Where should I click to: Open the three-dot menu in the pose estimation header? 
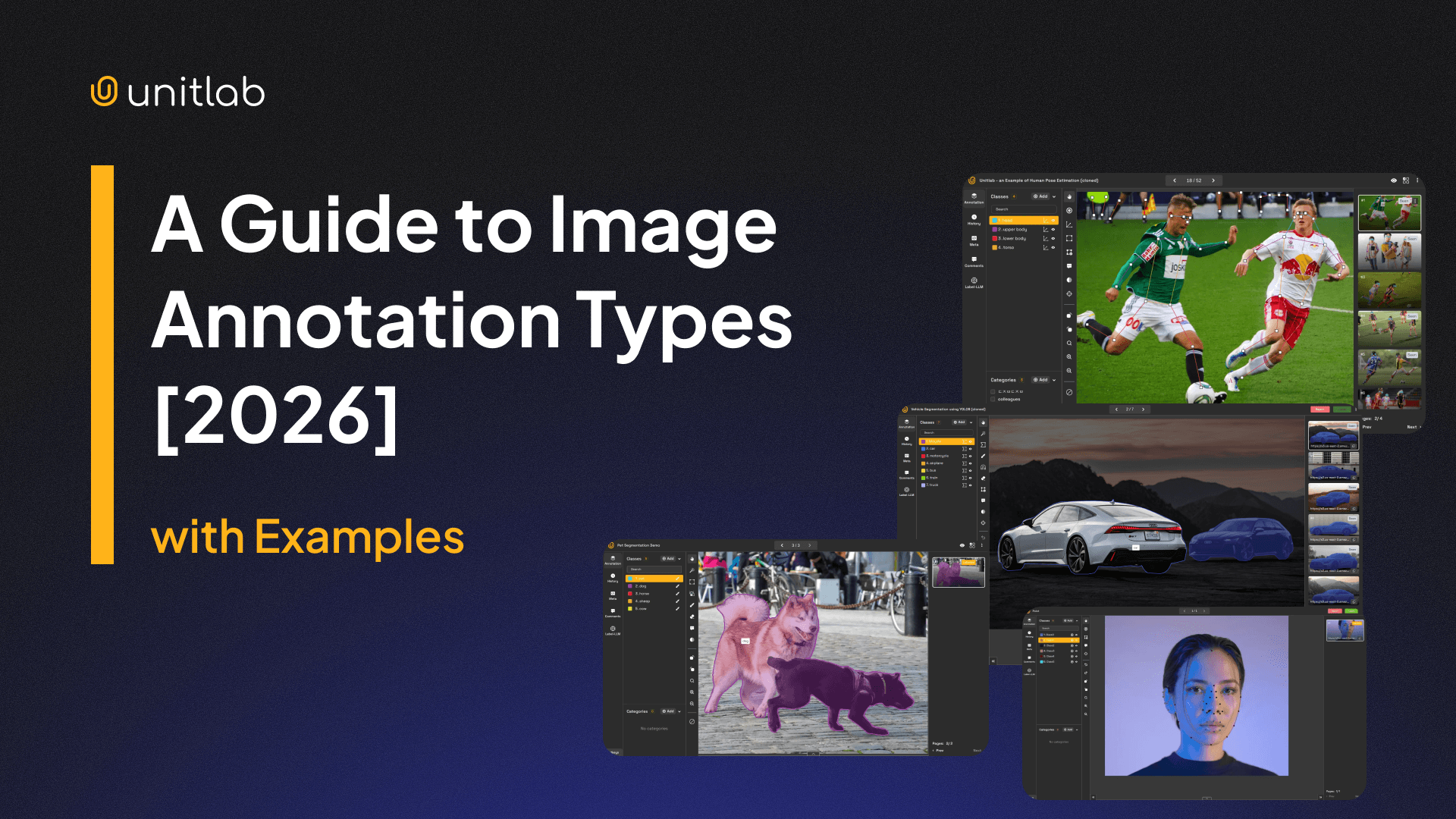(x=1417, y=180)
